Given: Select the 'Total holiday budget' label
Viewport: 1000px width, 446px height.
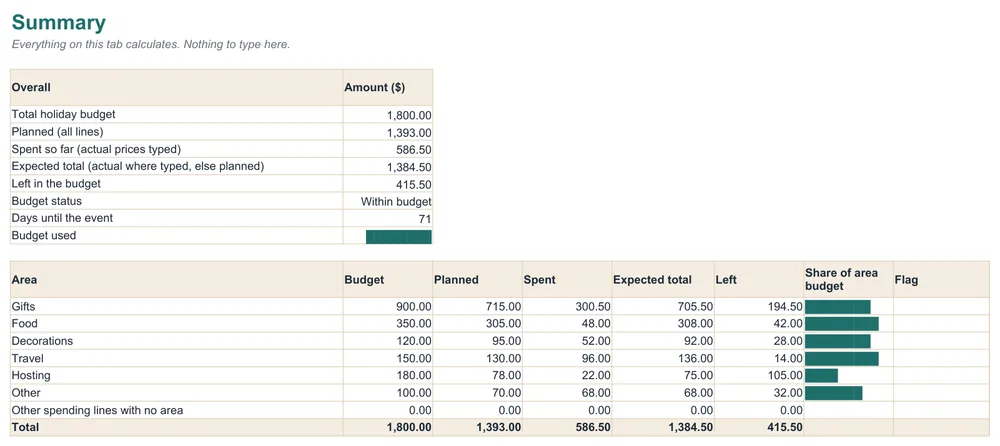Looking at the screenshot, I should 64,114.
